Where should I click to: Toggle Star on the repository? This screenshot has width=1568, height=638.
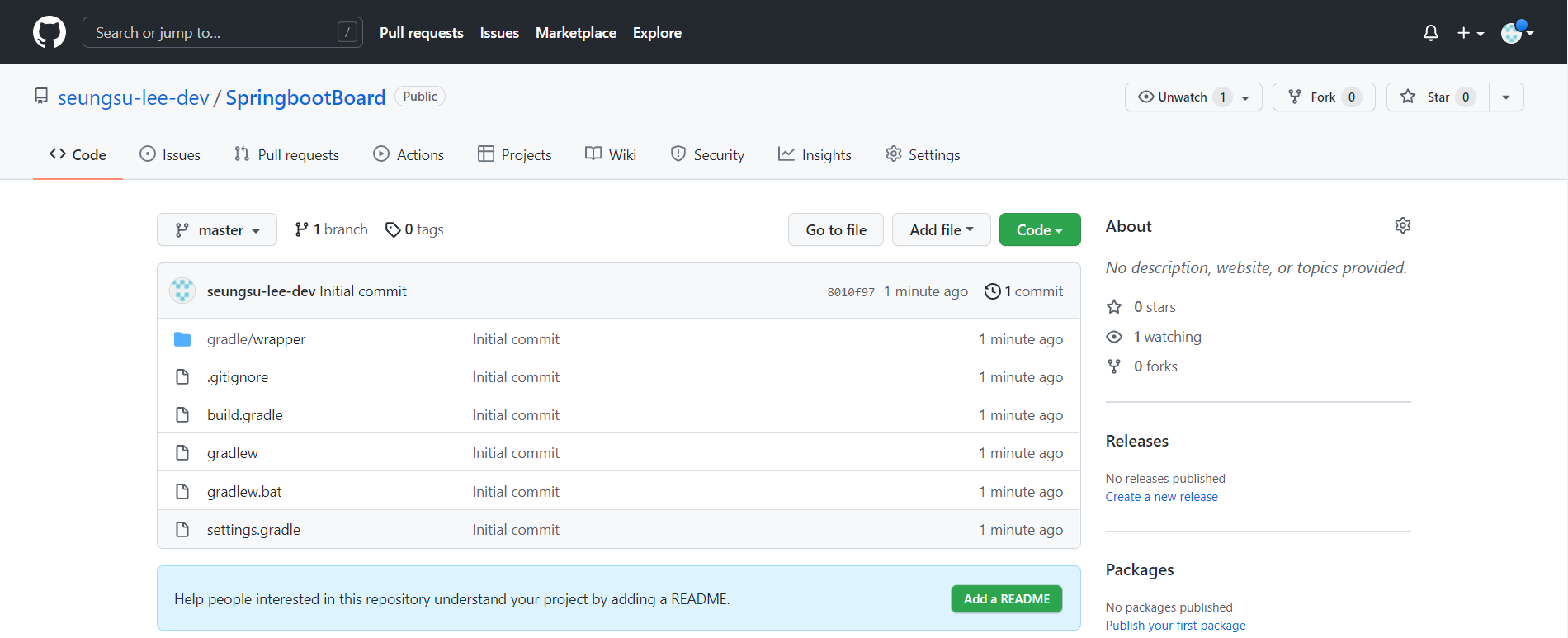click(x=1438, y=97)
